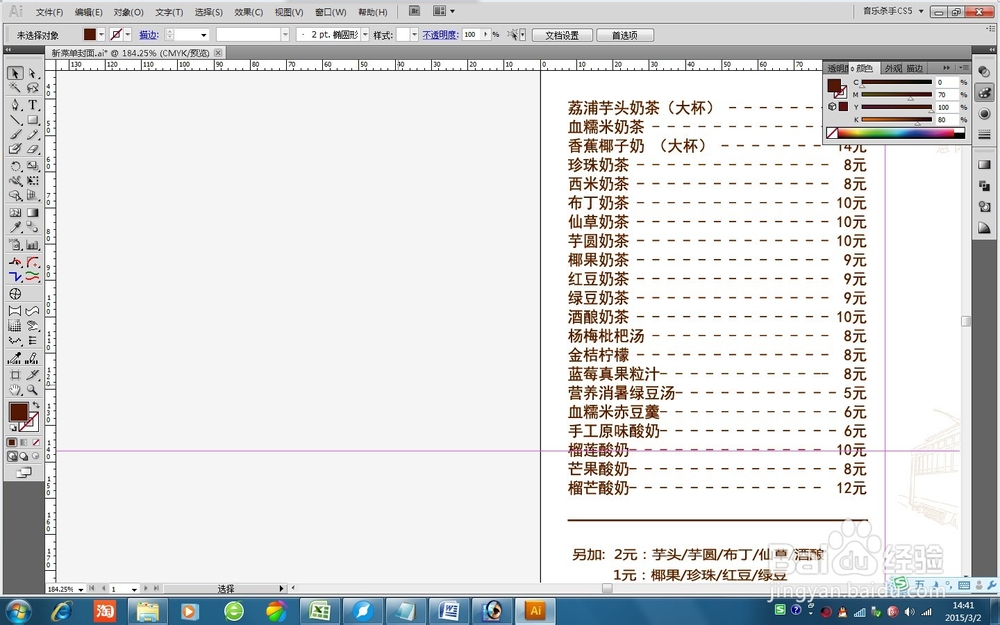Image resolution: width=1000 pixels, height=625 pixels.
Task: Set paint mode to Gradient in toolbox
Action: 24,442
